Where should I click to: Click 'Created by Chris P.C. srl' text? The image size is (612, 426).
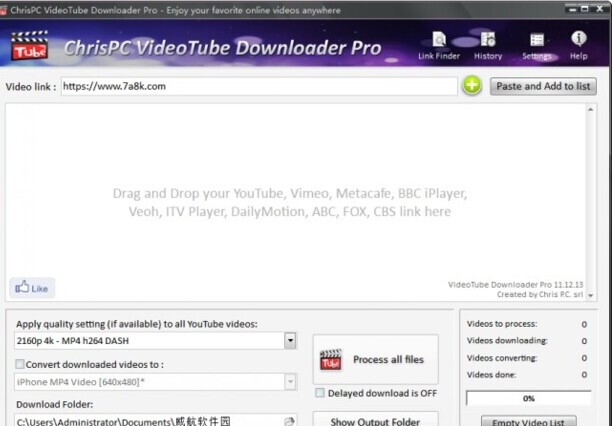pyautogui.click(x=540, y=294)
